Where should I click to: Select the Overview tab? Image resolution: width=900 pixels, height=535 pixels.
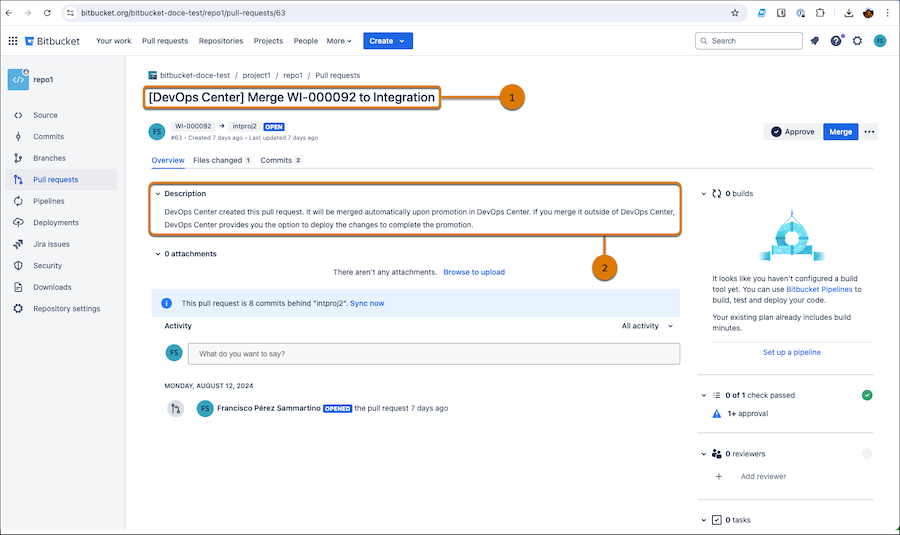[x=168, y=160]
